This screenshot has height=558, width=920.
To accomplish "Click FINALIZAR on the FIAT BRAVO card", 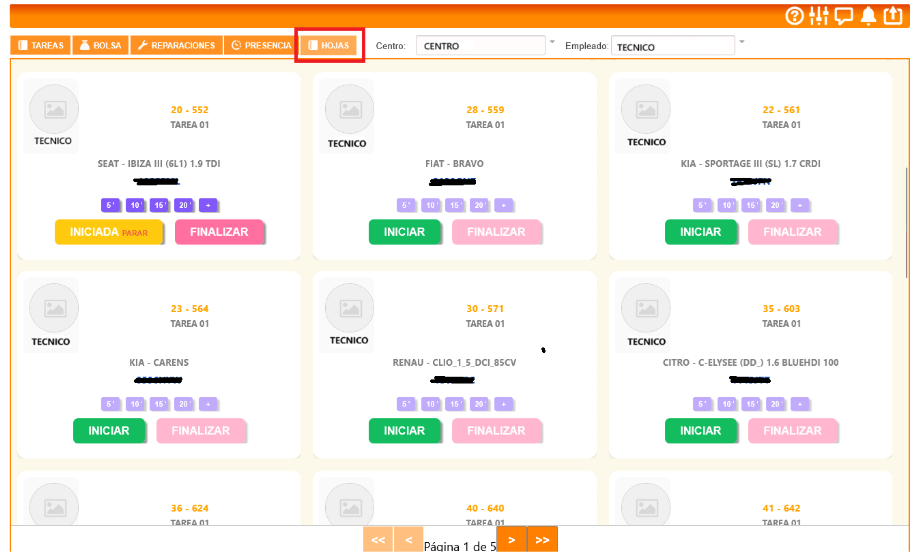I will pos(496,232).
